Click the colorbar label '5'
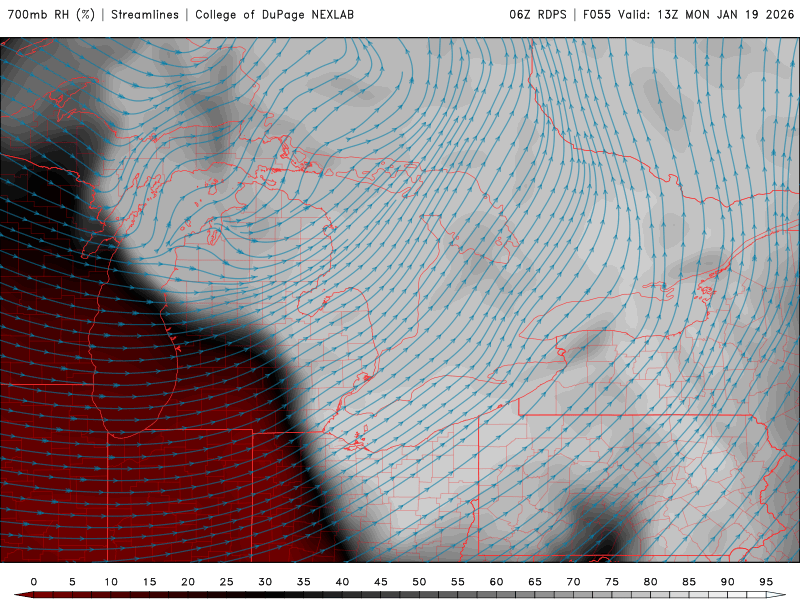 point(72,582)
